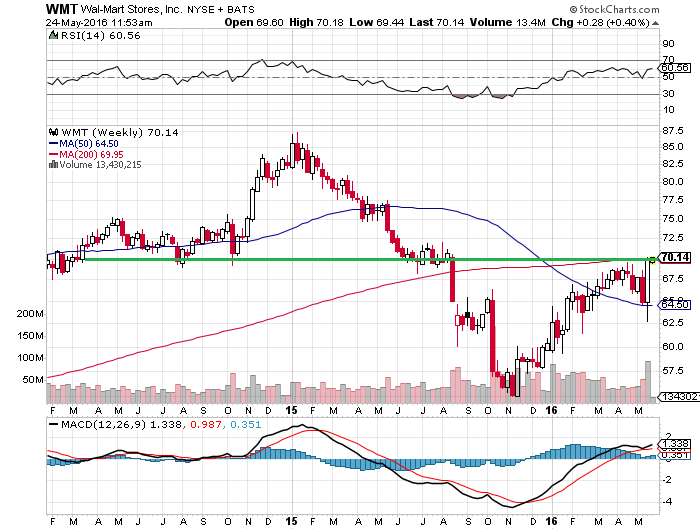Click the volume tag at bottom right
700x530 pixels.
point(679,396)
